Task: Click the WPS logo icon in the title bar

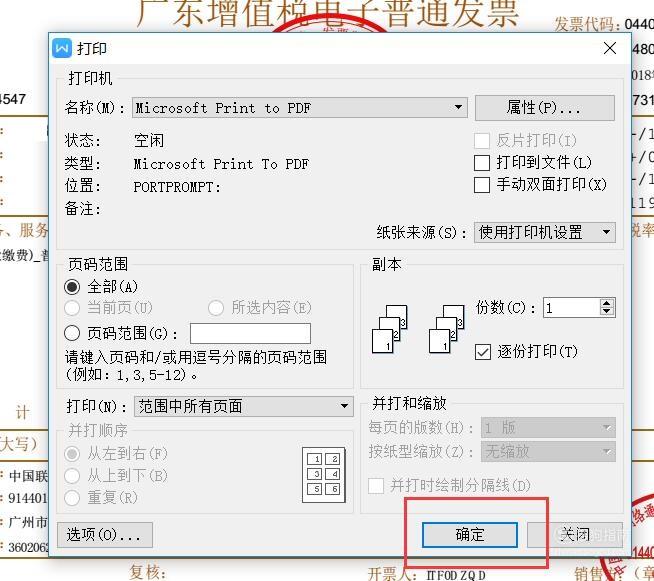Action: pos(62,48)
